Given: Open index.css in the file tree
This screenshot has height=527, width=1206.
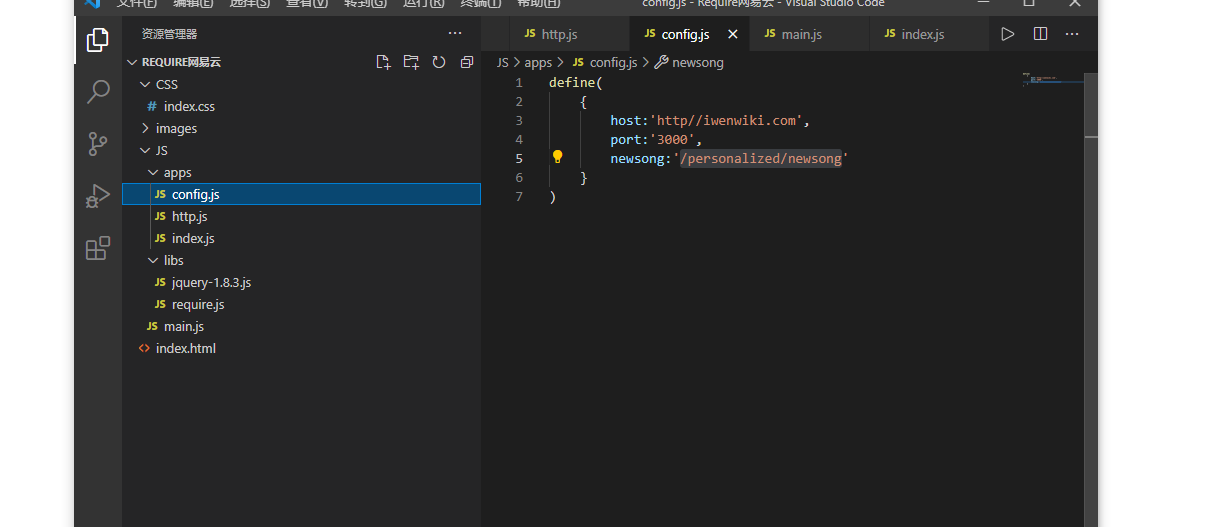Looking at the screenshot, I should [301, 106].
